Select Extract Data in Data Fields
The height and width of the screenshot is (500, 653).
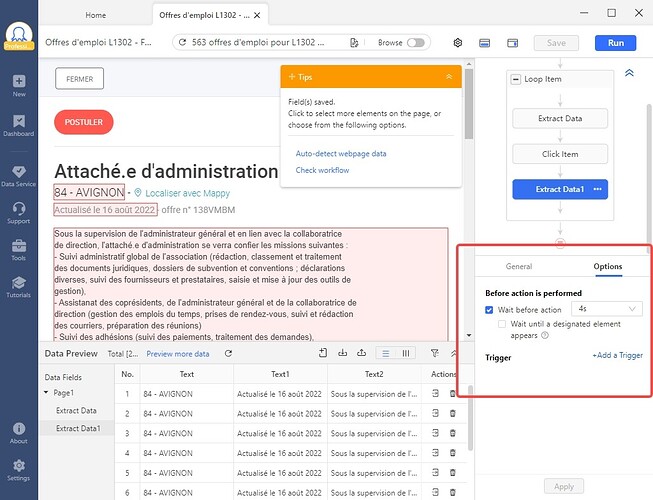(x=76, y=410)
